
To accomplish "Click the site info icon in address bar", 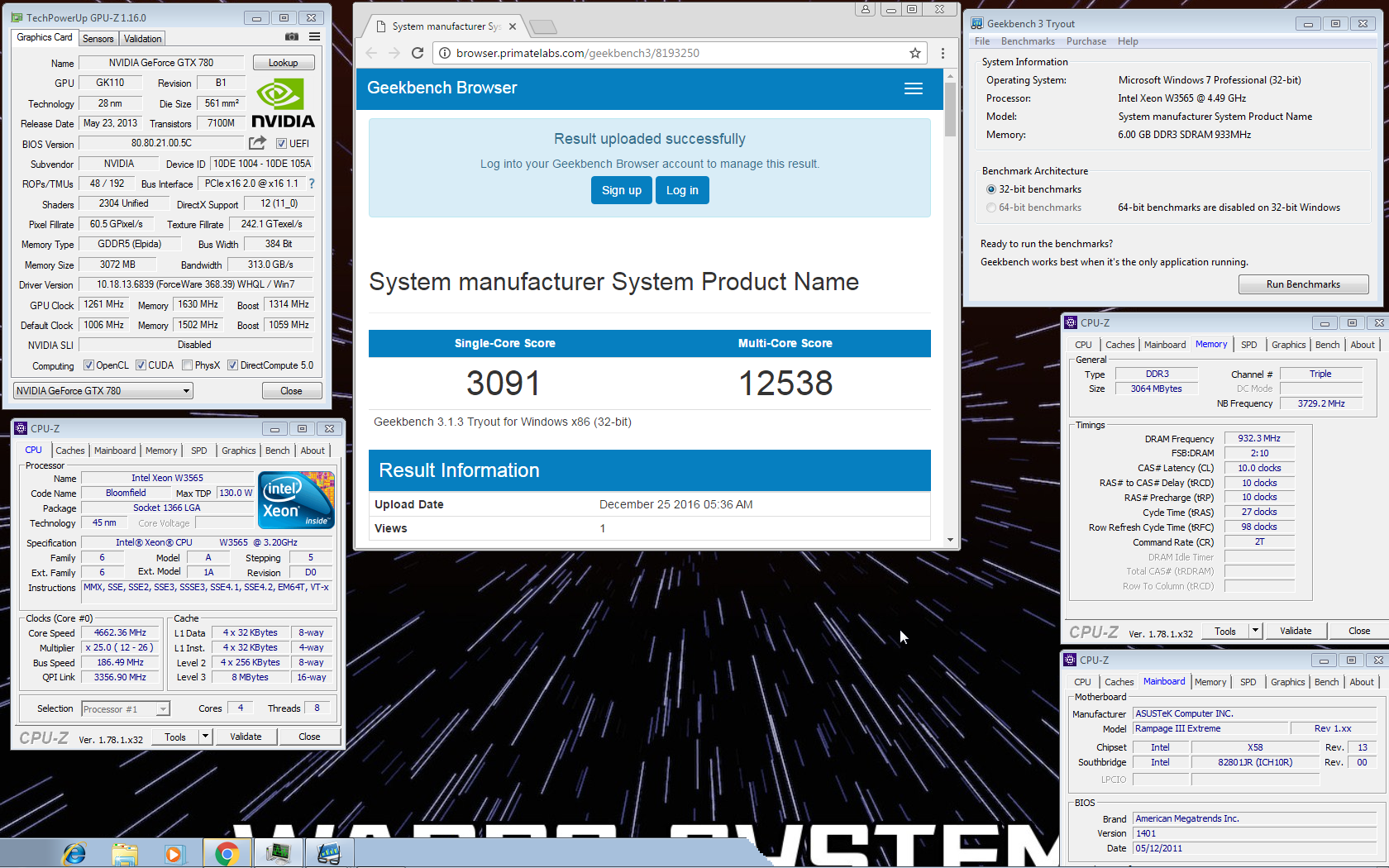I will (445, 53).
